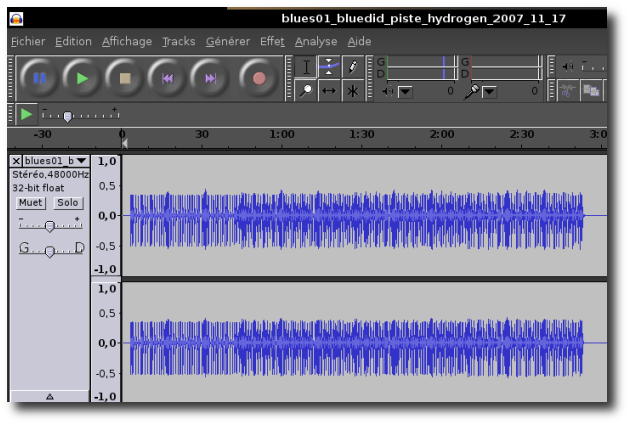
Task: Enable the Multi-tool asterisk mode
Action: pyautogui.click(x=352, y=91)
